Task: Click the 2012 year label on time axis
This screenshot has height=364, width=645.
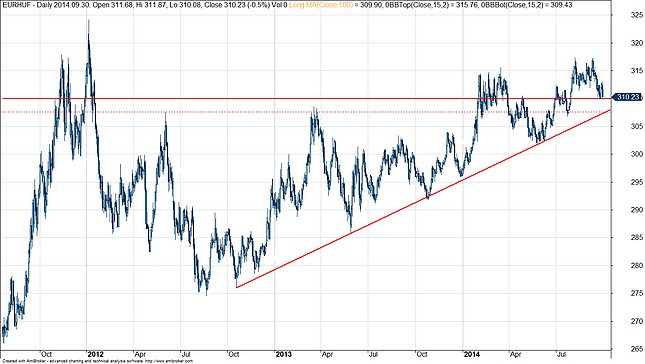Action: [x=95, y=354]
